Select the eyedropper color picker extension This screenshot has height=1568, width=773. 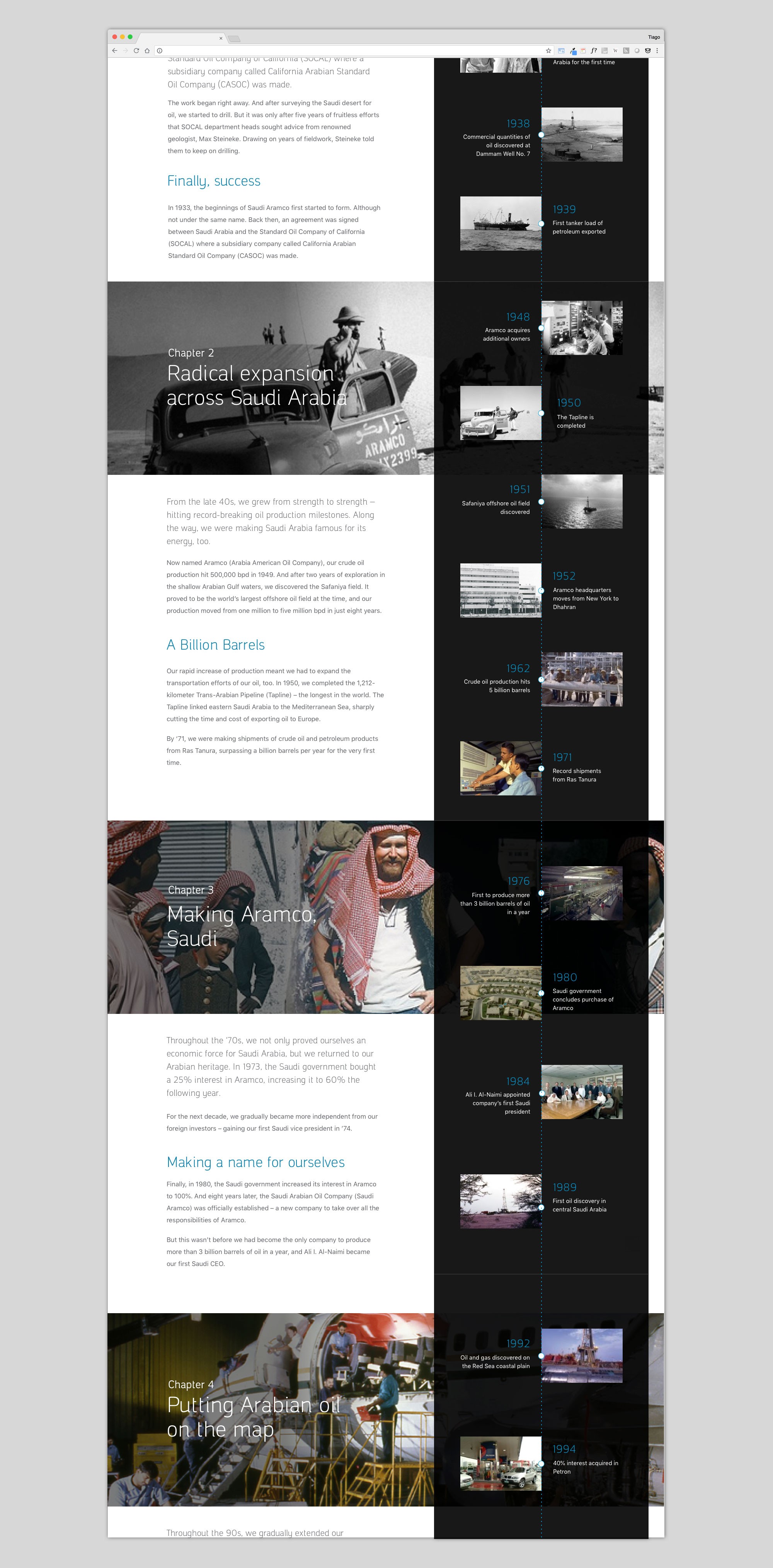tap(574, 51)
